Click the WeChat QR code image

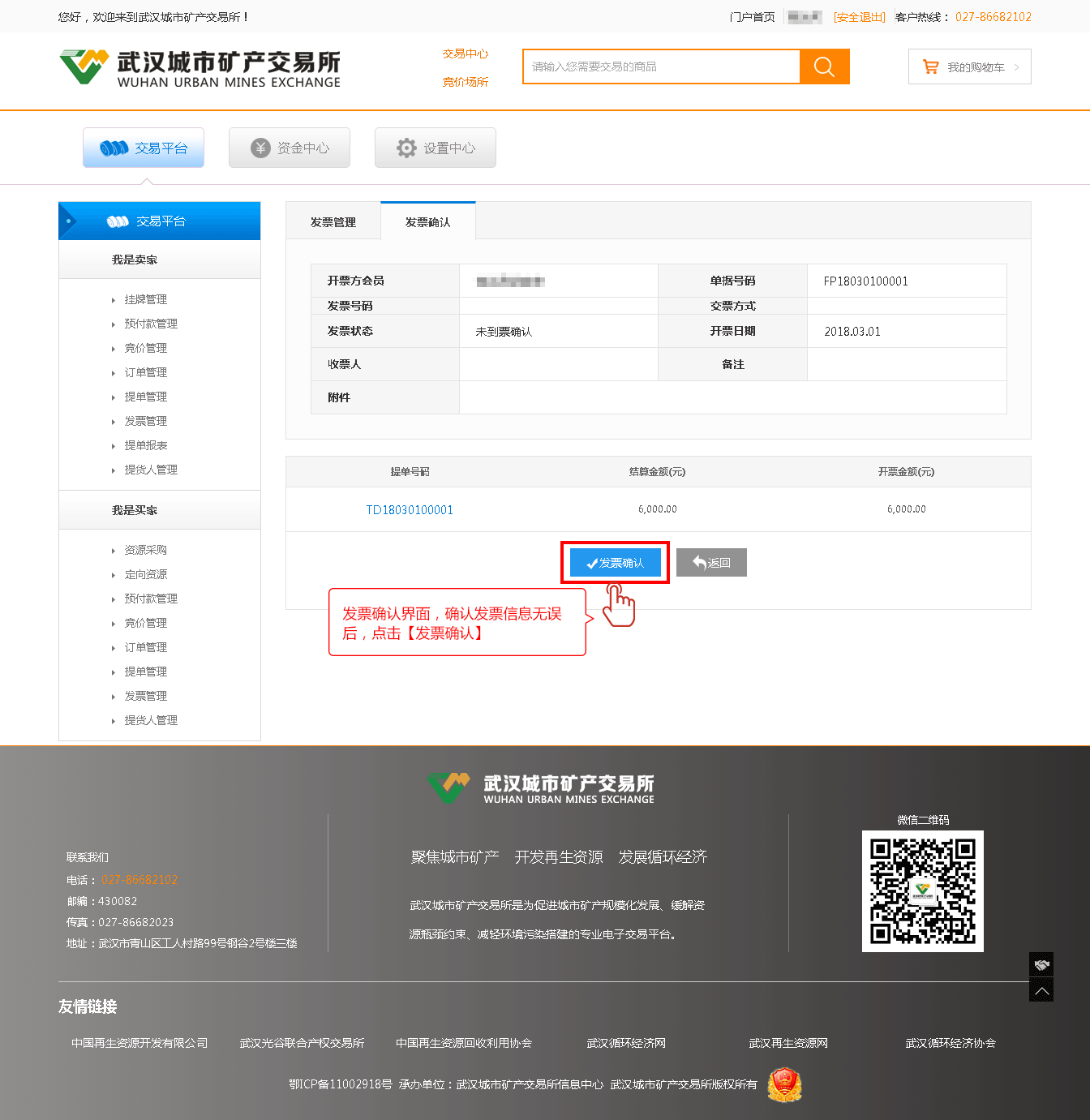tap(922, 890)
